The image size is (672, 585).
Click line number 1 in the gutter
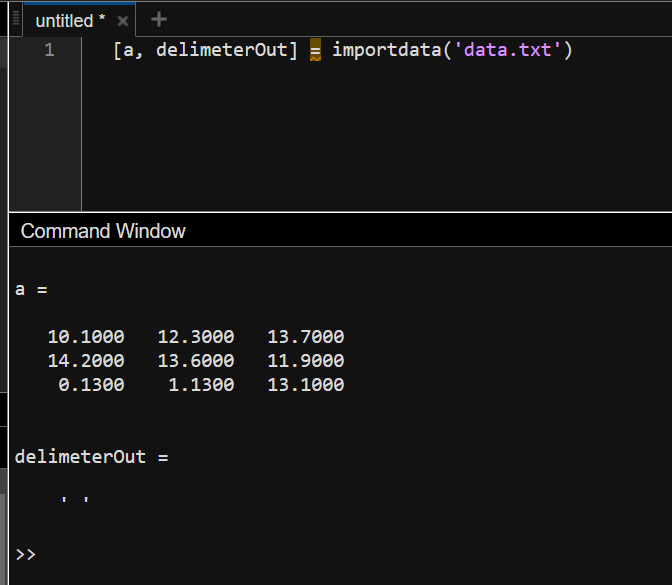click(x=49, y=50)
